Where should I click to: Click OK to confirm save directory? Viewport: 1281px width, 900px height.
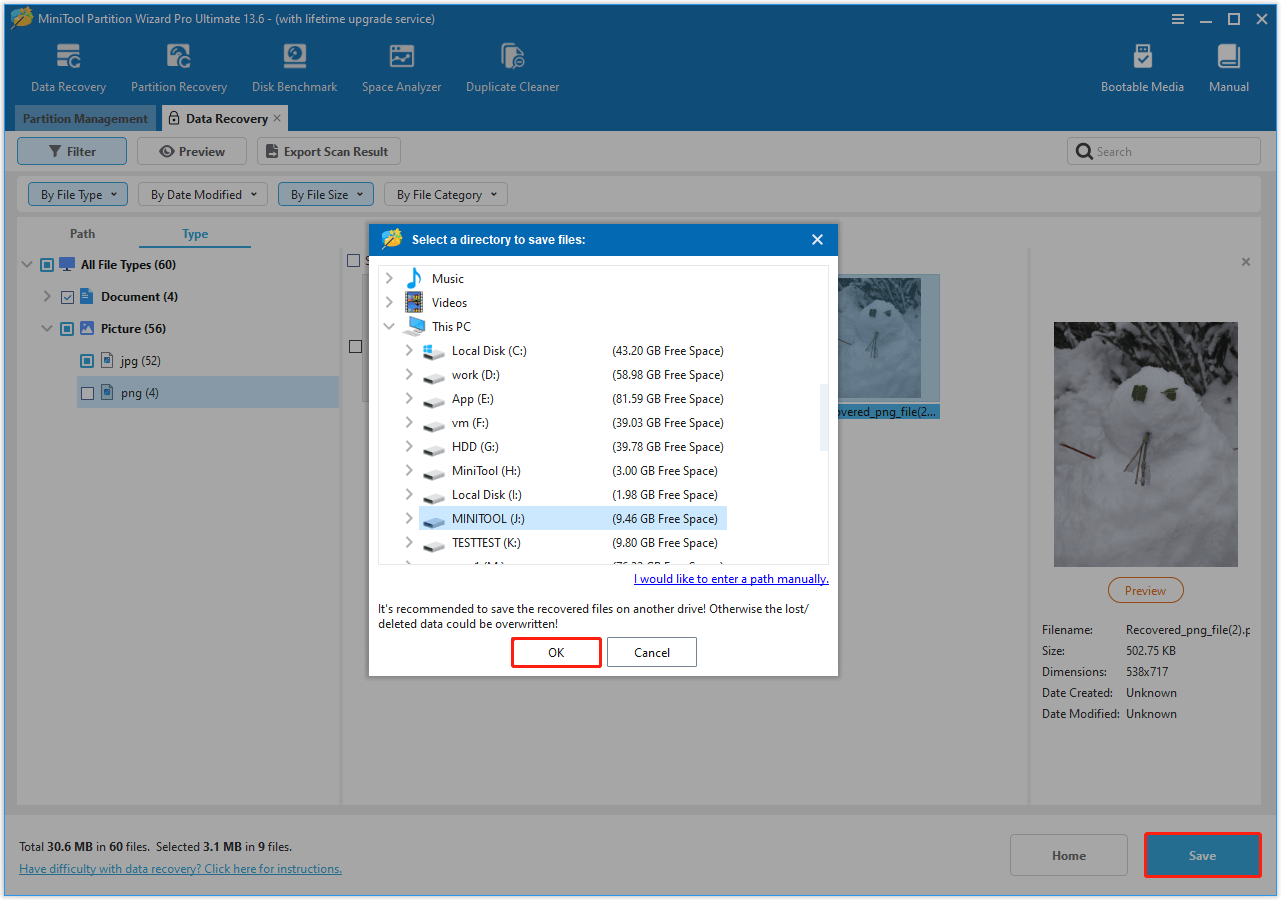point(556,652)
